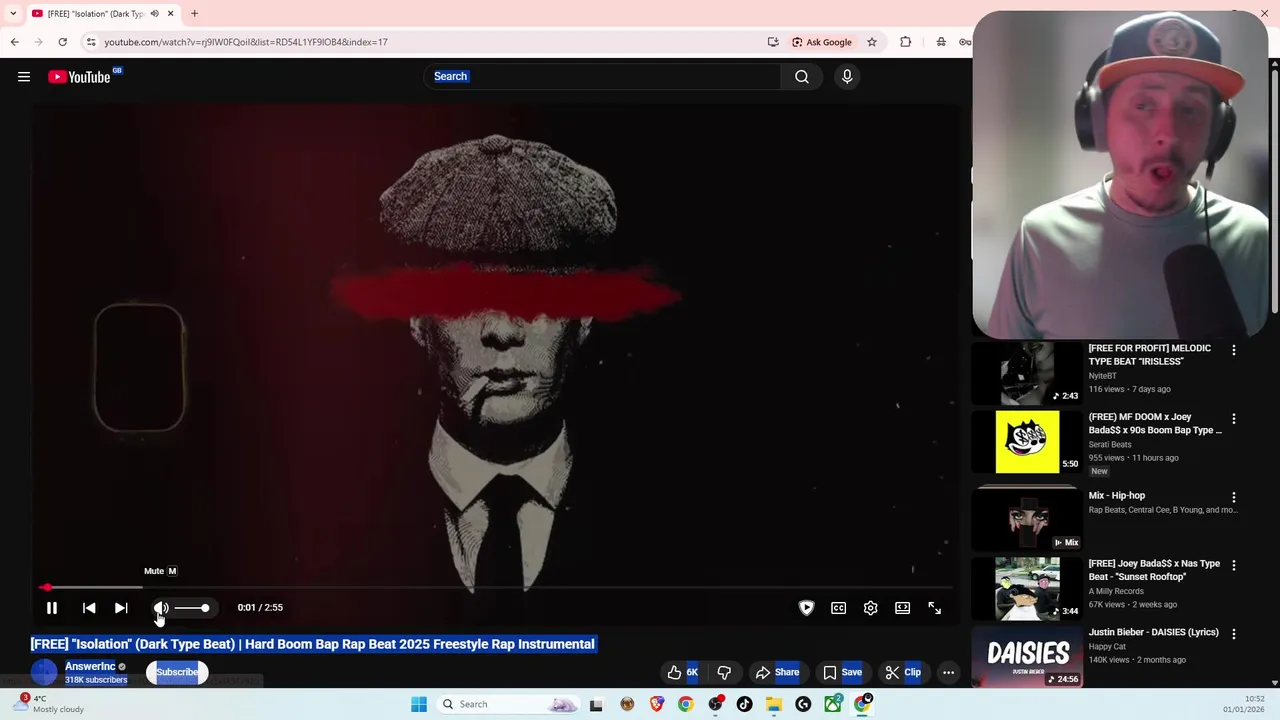Open the weather widget showing 4°C
The image size is (1280, 720).
[x=50, y=704]
